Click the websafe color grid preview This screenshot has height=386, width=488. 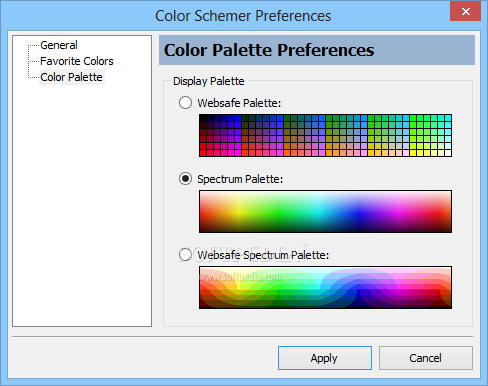[325, 135]
